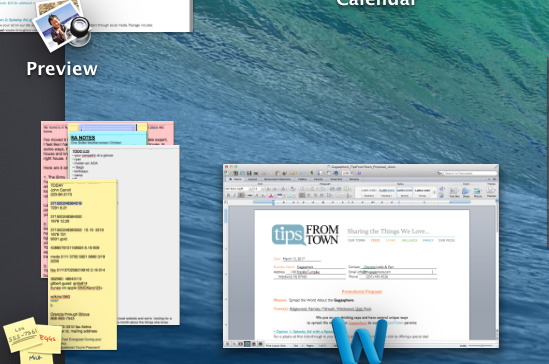Expand the styles gallery arrow
549x364 pixels.
[434, 192]
